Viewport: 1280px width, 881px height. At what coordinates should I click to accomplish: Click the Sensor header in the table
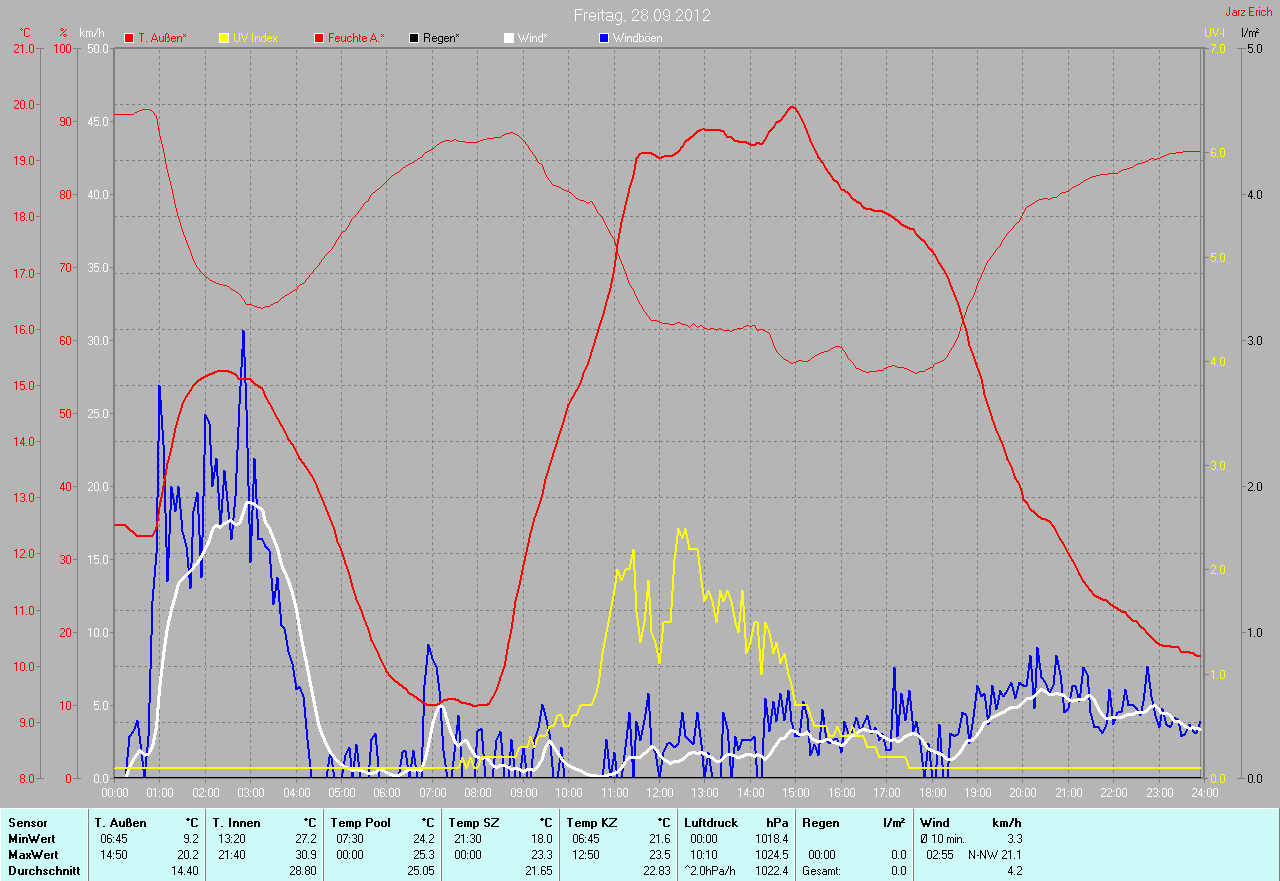(27, 823)
